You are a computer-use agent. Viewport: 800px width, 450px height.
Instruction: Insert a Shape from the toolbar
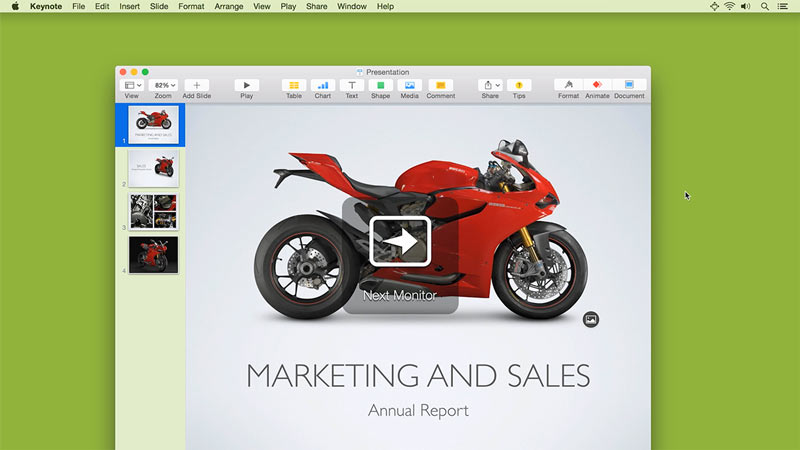(x=381, y=85)
